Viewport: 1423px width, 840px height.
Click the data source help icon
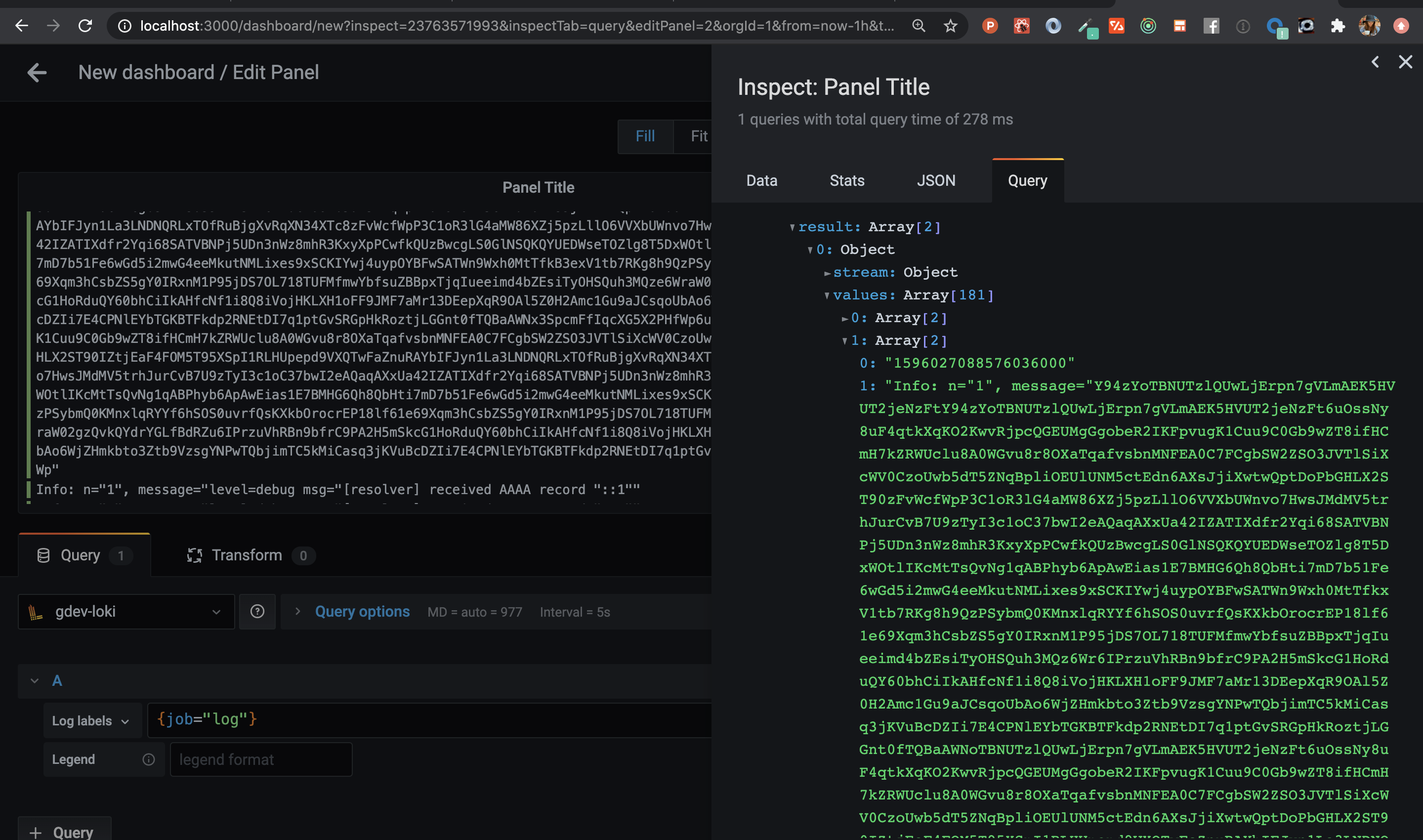click(x=257, y=612)
